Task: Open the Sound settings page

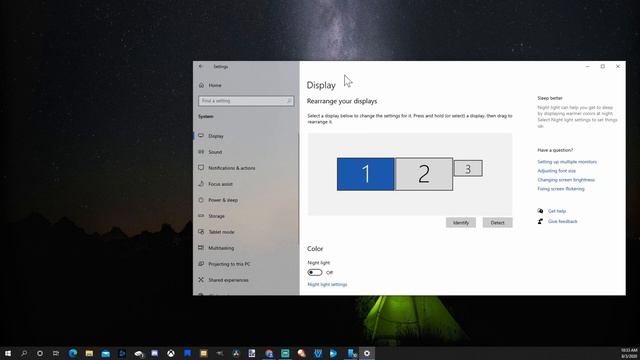Action: 215,152
